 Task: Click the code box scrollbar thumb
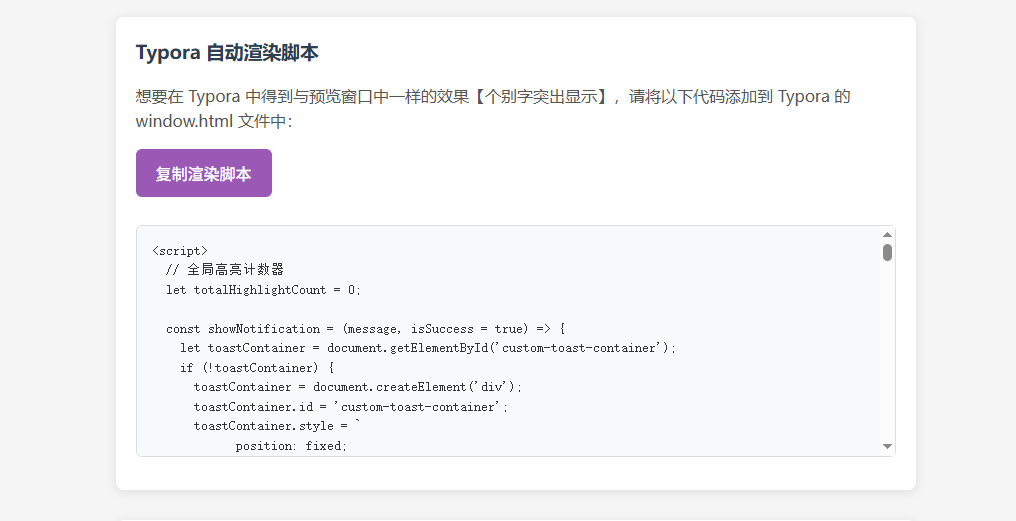point(887,253)
